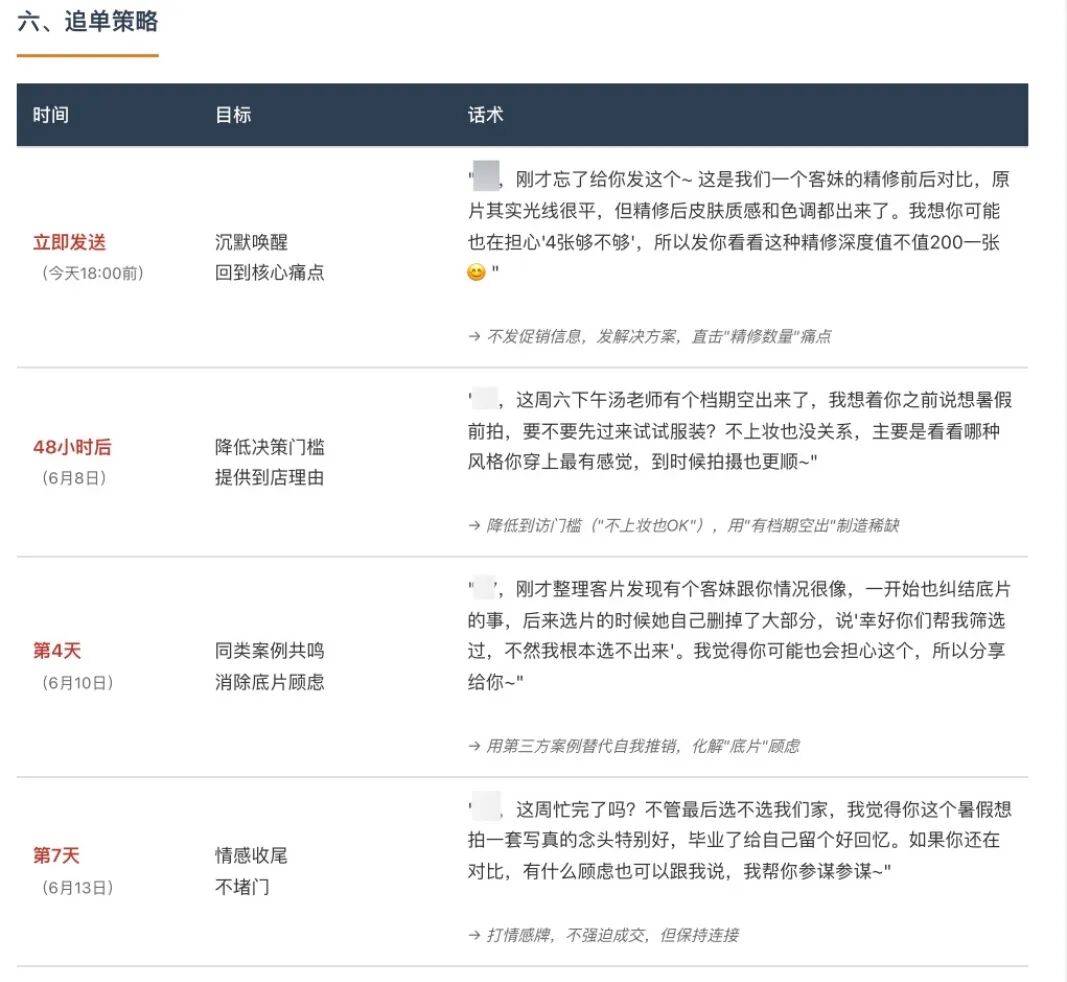Click the italic note starting "降低到访门槛"
Image resolution: width=1067 pixels, height=982 pixels.
tap(684, 525)
